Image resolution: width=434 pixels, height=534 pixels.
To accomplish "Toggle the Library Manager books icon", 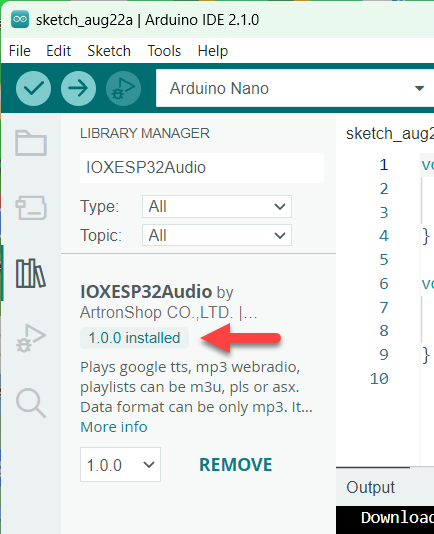I will (x=31, y=273).
